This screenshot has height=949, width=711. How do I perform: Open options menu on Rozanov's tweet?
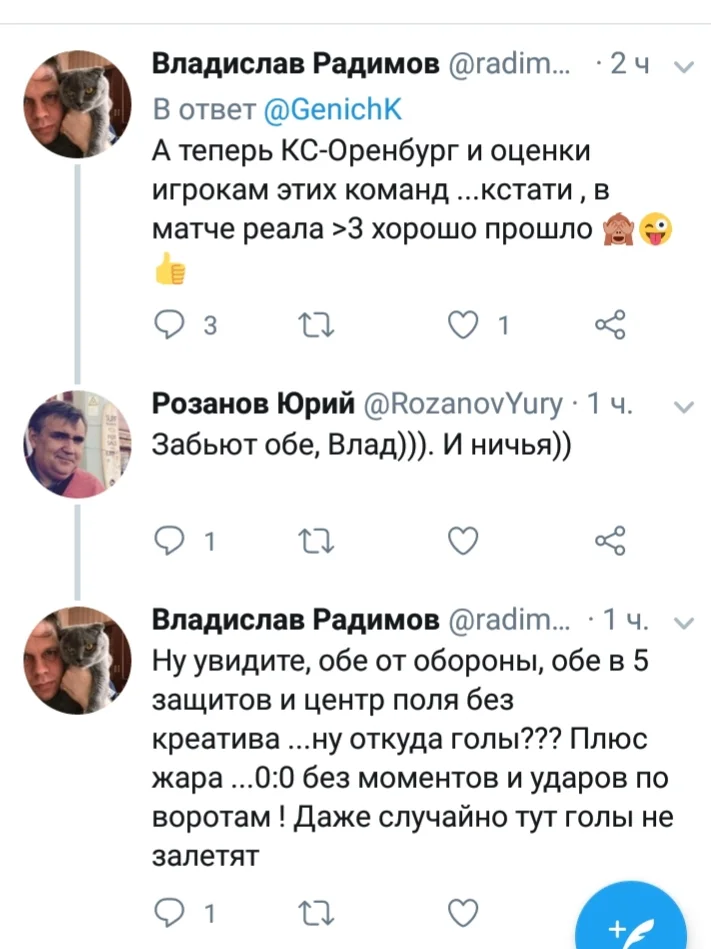pyautogui.click(x=681, y=404)
